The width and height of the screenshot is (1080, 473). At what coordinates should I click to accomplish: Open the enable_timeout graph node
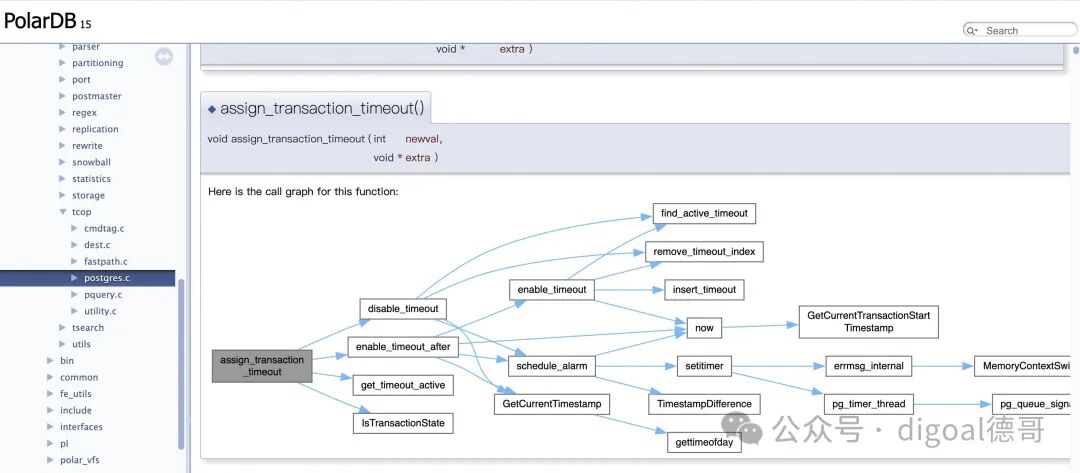[x=552, y=289]
